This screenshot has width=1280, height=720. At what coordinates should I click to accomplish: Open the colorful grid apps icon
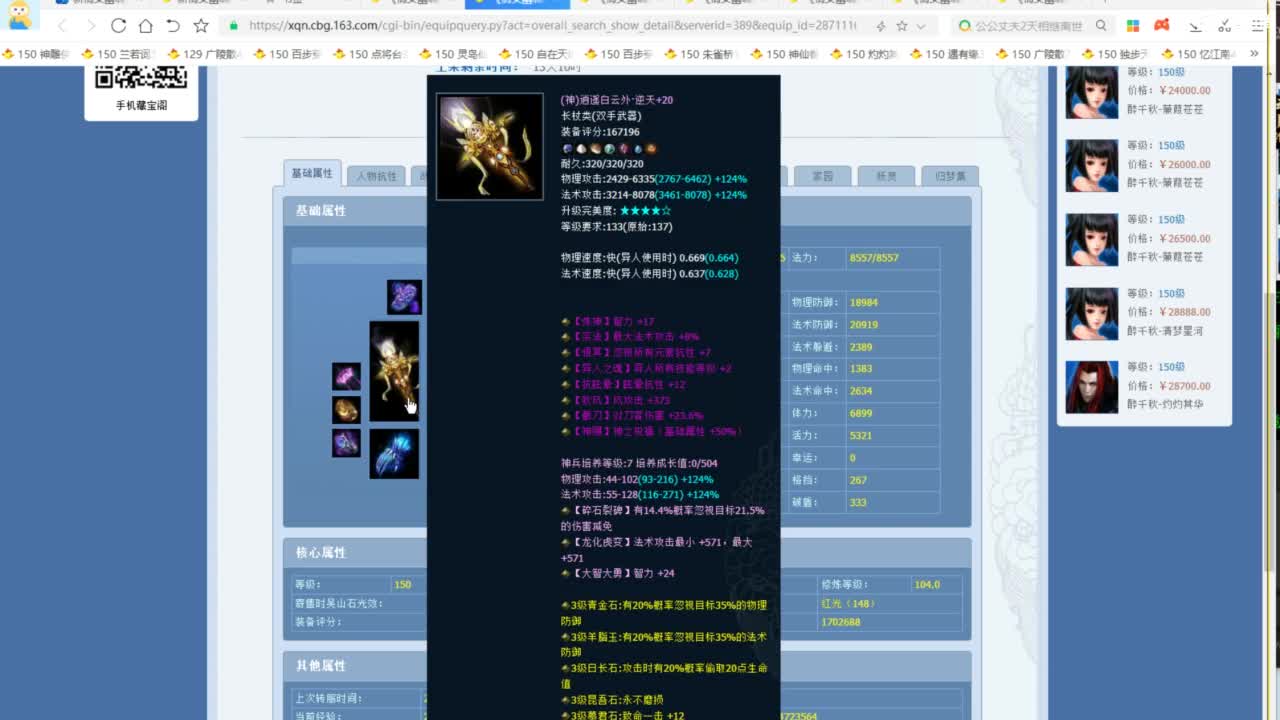(1133, 26)
